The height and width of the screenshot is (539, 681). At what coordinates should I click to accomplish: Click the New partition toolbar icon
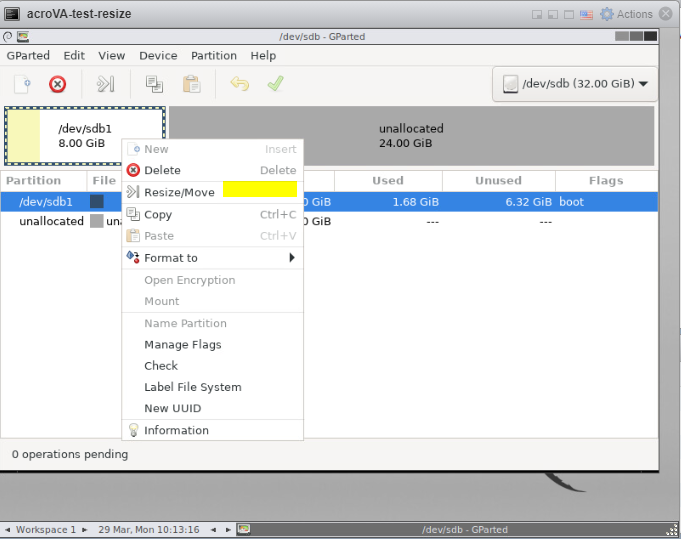(x=22, y=84)
